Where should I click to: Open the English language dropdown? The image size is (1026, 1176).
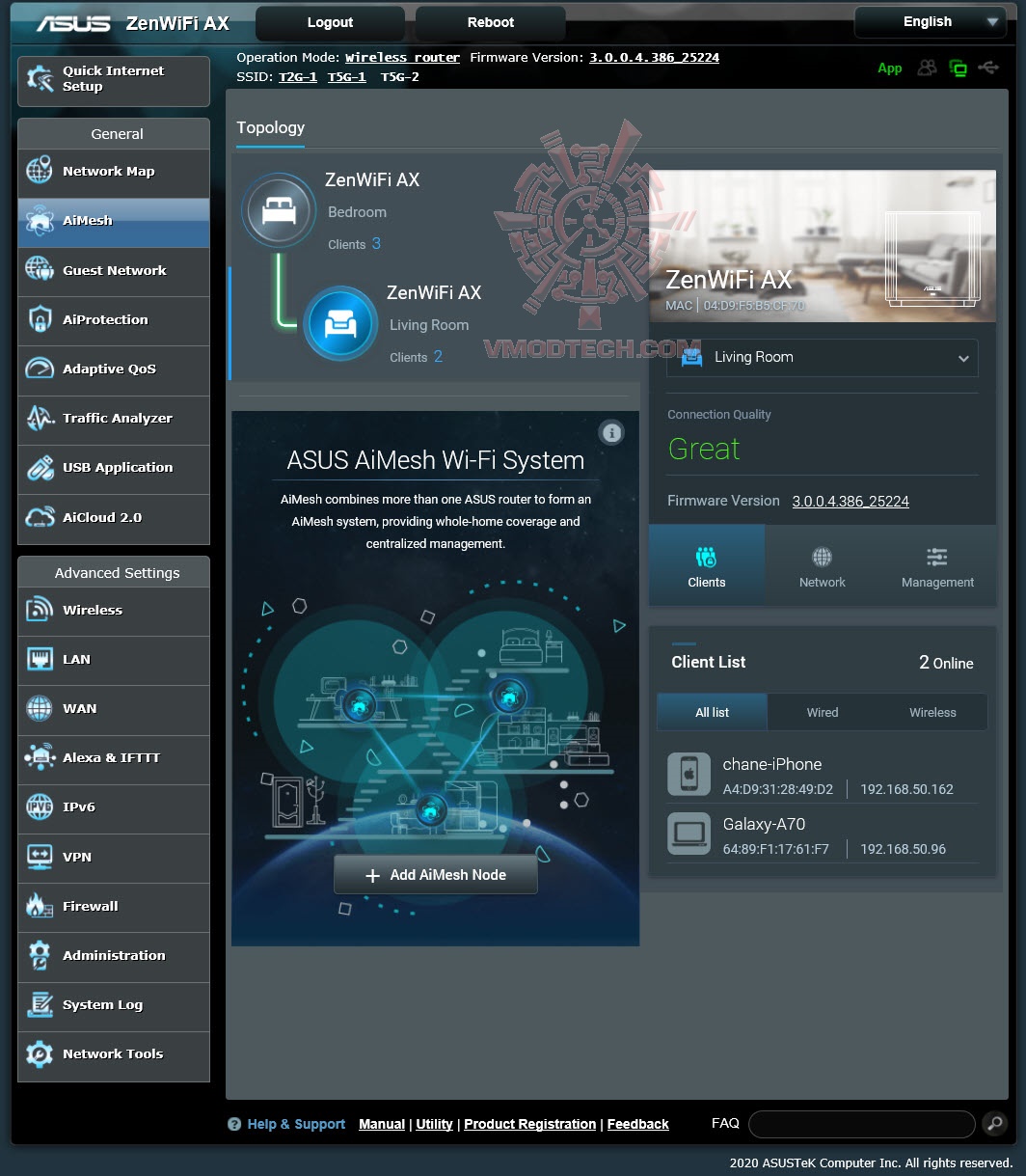931,22
